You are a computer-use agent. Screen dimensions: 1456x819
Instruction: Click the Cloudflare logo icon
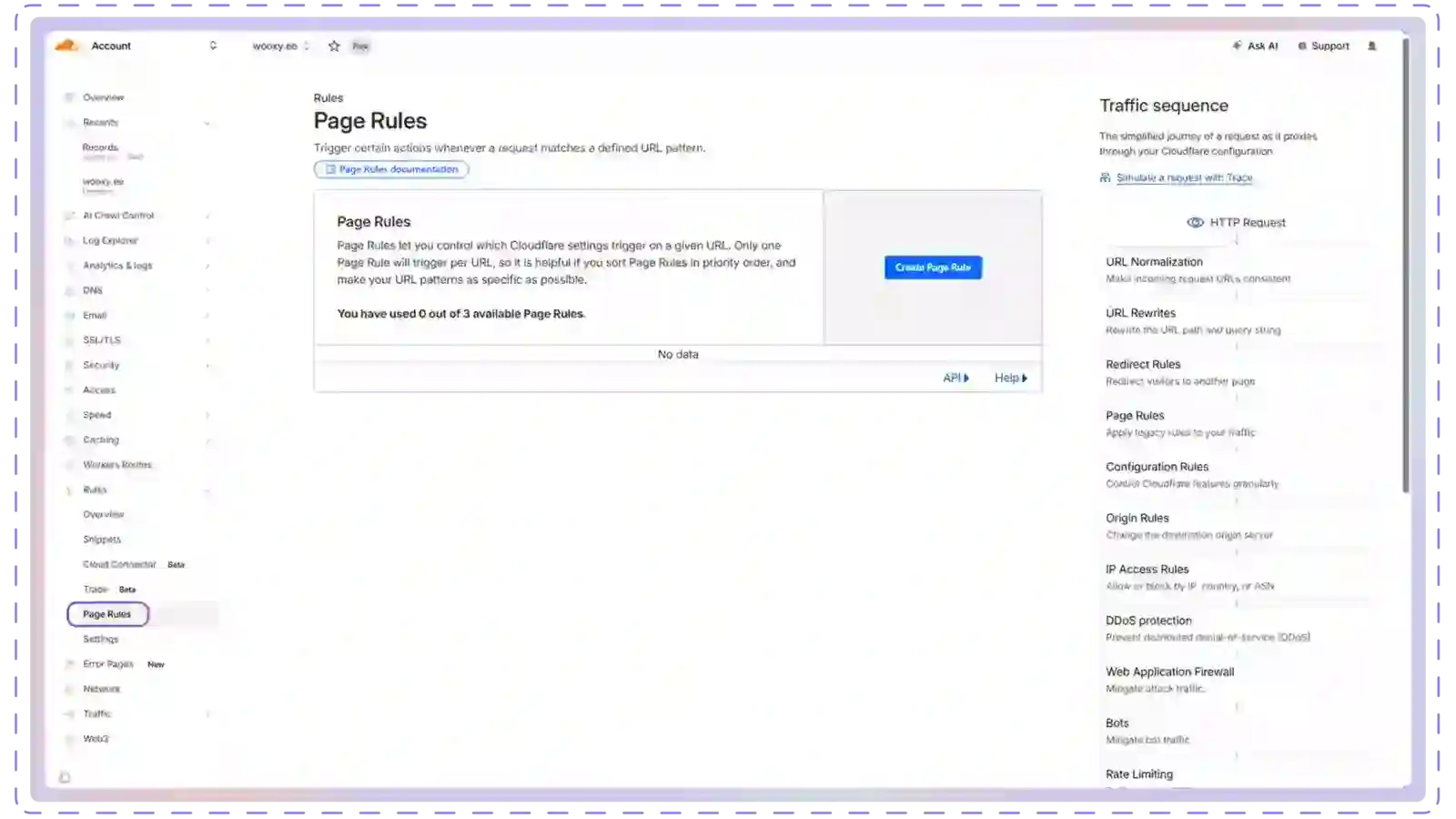point(66,45)
